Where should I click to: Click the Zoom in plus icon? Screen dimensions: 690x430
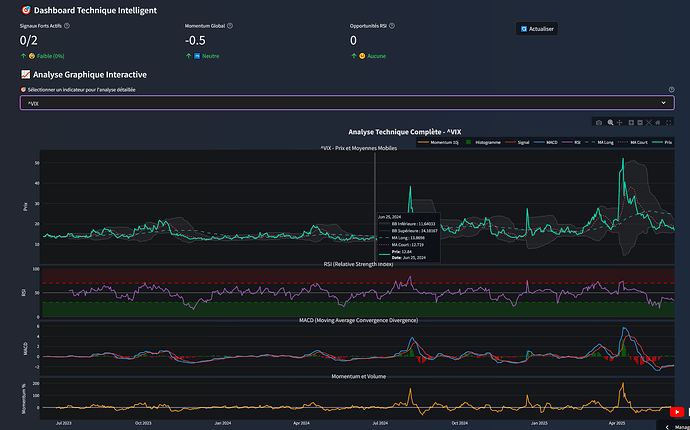[629, 122]
